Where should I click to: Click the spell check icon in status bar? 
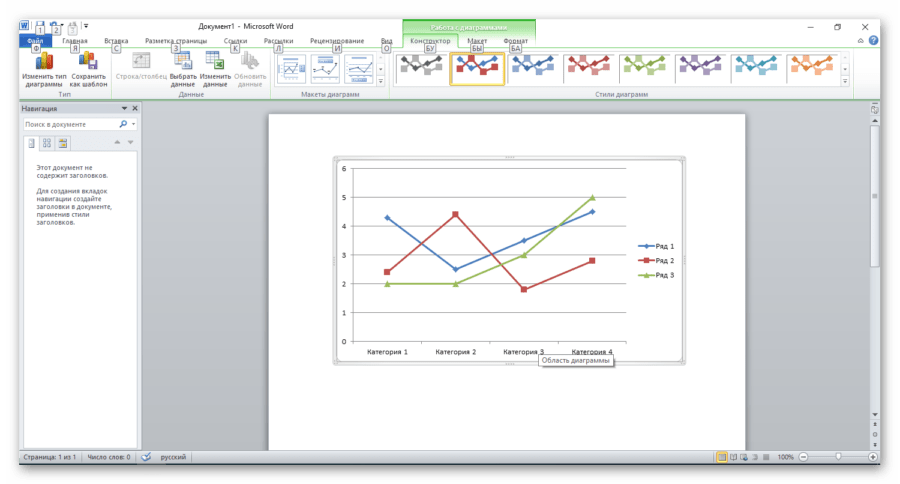coord(146,457)
